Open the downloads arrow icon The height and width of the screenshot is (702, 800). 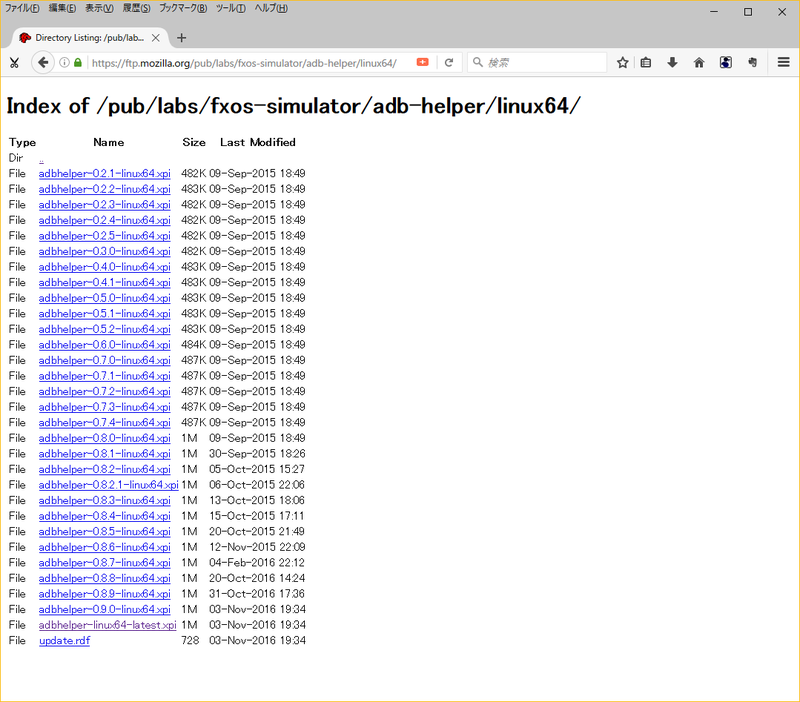click(672, 63)
